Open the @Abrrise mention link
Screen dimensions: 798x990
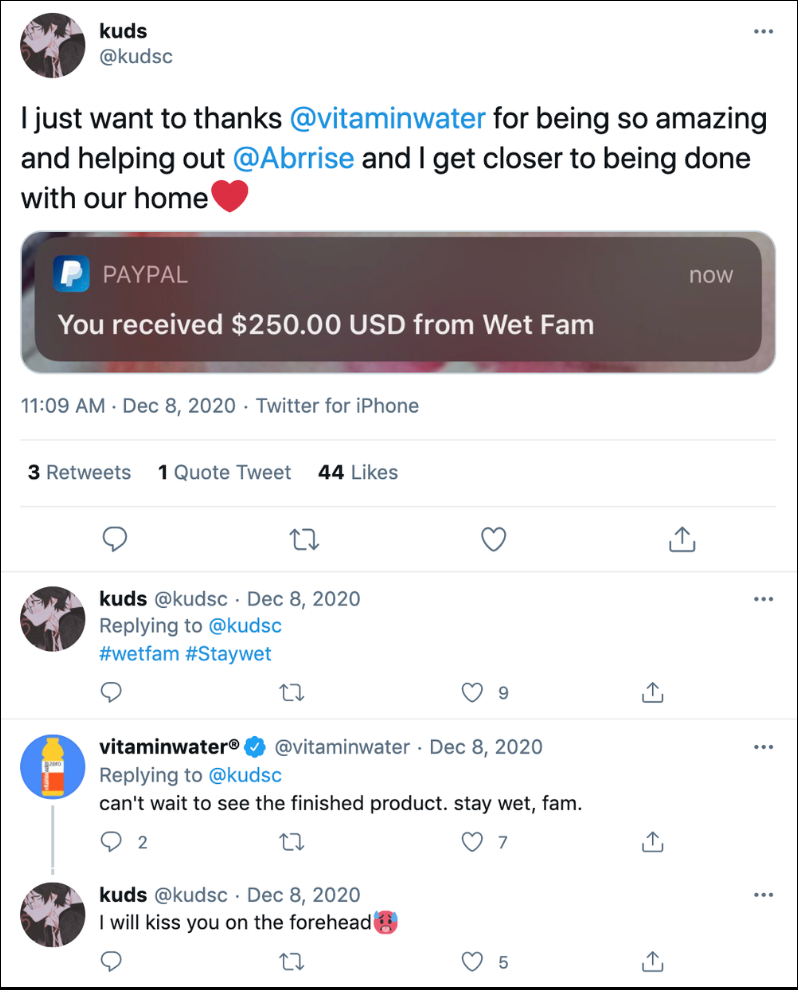(x=293, y=158)
